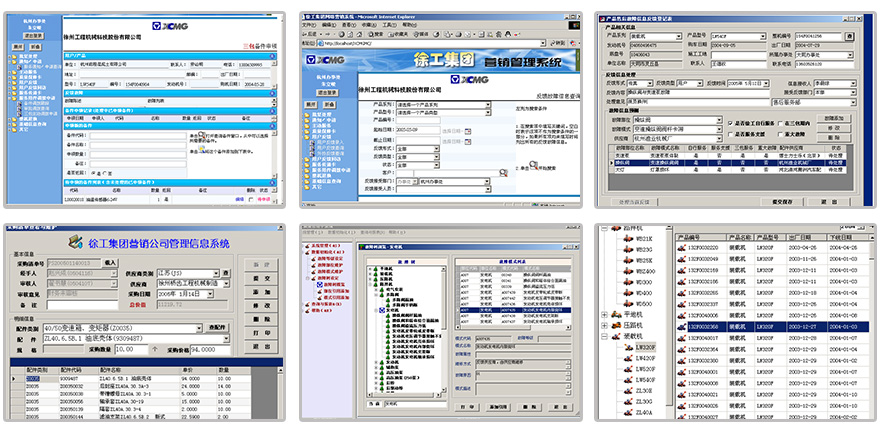Click the row icon of product 13ZF0032220
The width and height of the screenshot is (880, 435).
(x=681, y=248)
